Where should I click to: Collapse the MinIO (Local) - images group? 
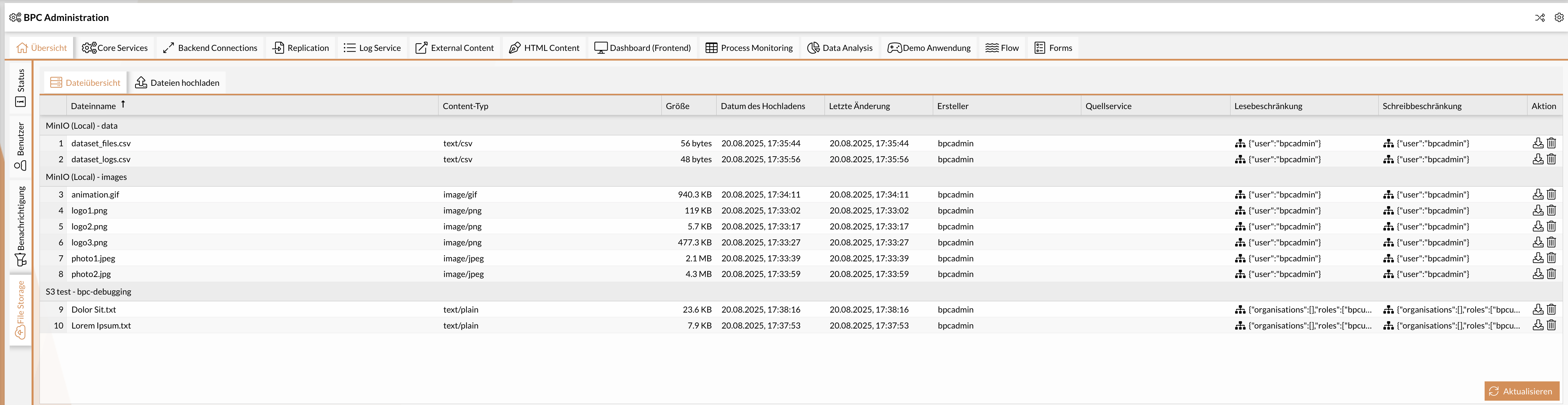coord(86,177)
